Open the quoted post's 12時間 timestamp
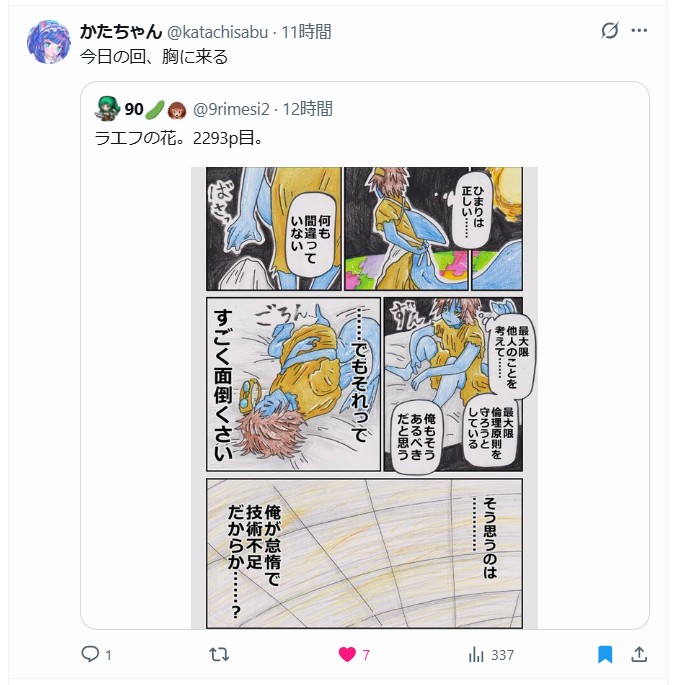676x685 pixels. pyautogui.click(x=308, y=109)
